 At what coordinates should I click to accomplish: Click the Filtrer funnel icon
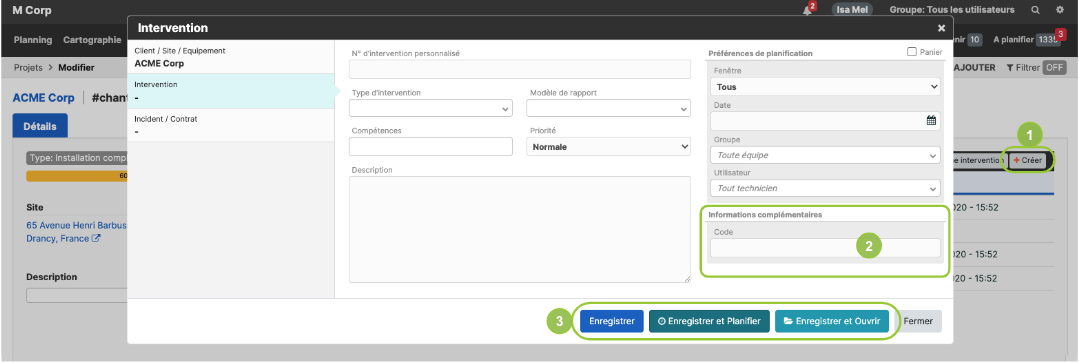(x=1010, y=67)
